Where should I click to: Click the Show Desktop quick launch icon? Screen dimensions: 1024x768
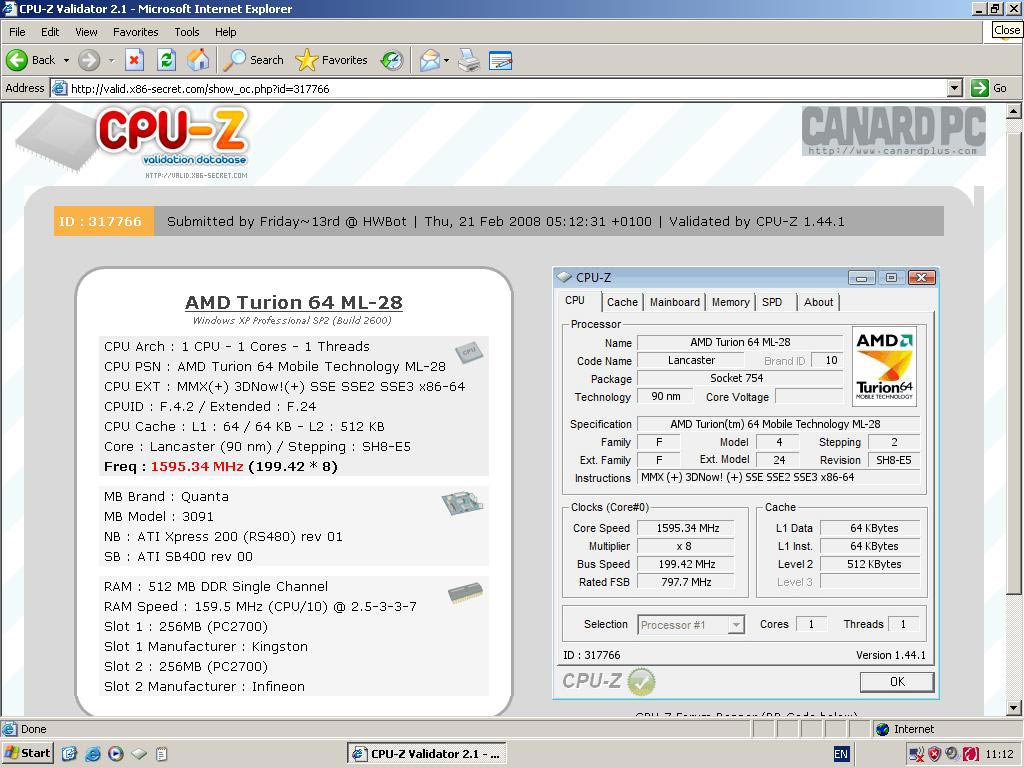tap(70, 754)
